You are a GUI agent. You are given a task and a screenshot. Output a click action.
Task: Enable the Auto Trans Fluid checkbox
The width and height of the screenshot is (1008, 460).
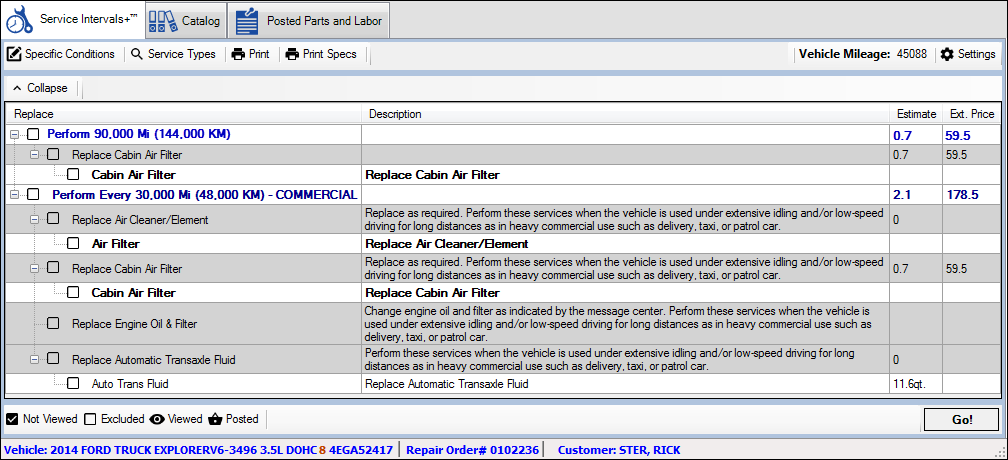(x=73, y=383)
